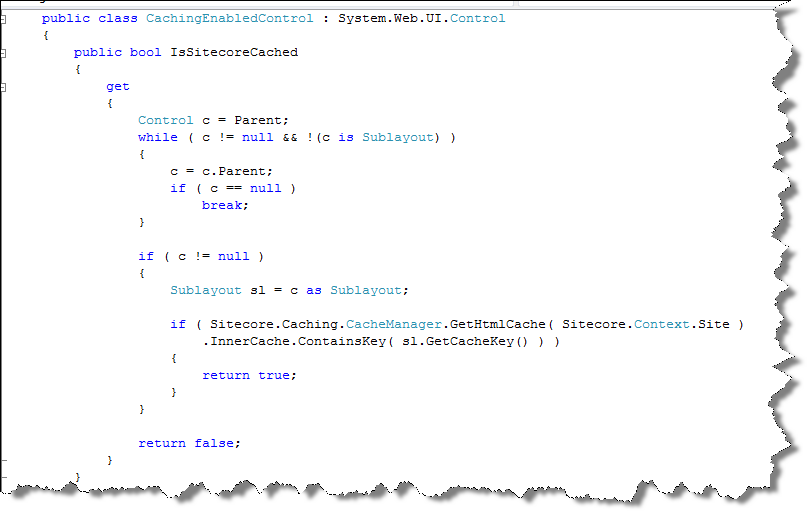
Task: Click the 'while' keyword
Action: 158,137
